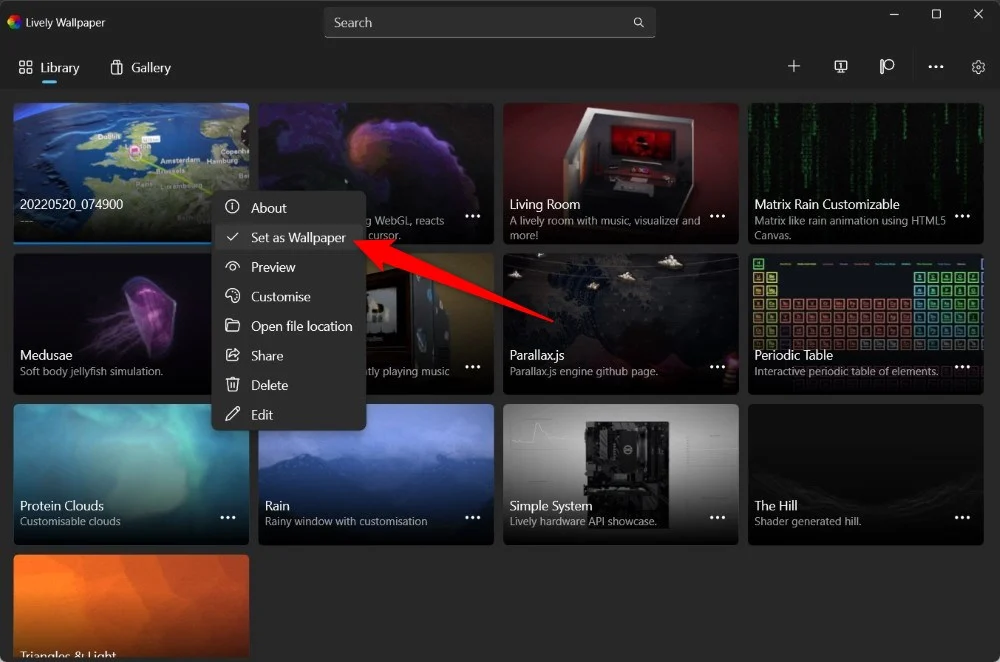Open the toolbar three-dots more menu
Screen dimensions: 1000x662
click(935, 67)
